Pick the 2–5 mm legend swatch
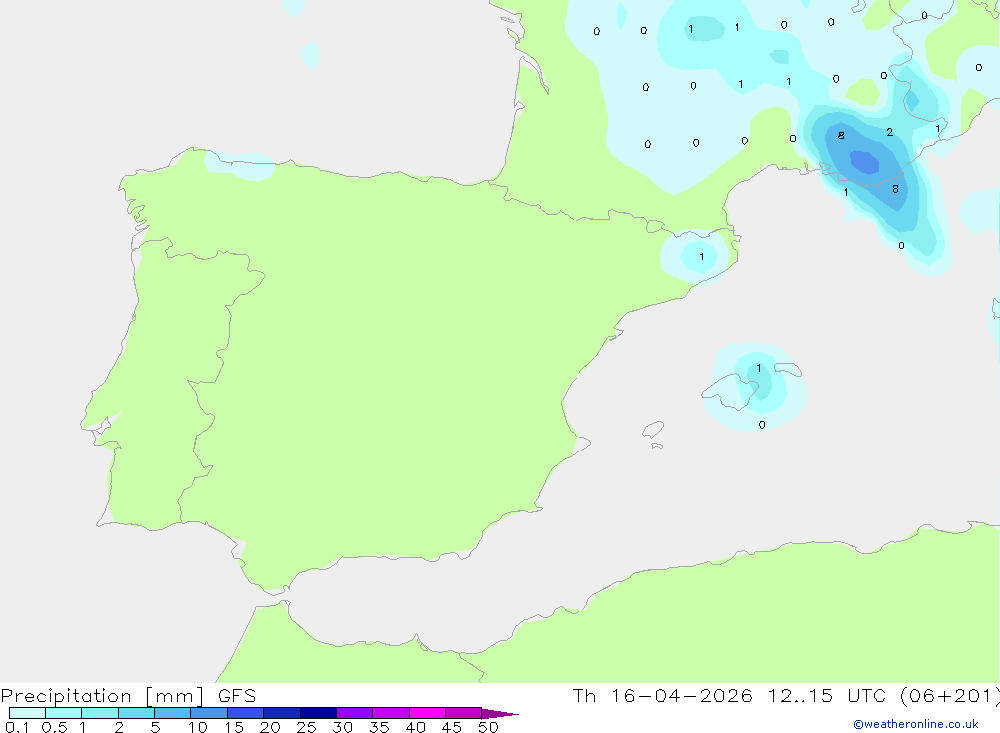Image resolution: width=1000 pixels, height=733 pixels. pyautogui.click(x=136, y=713)
